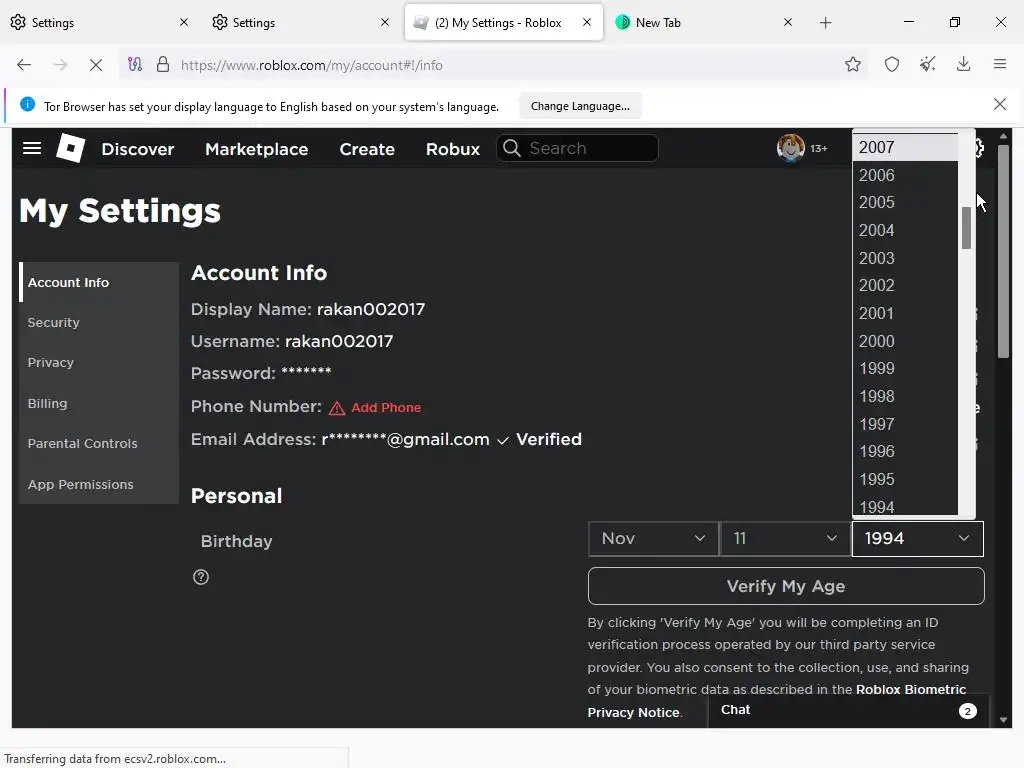Select the Account Info sidebar item

coord(99,282)
